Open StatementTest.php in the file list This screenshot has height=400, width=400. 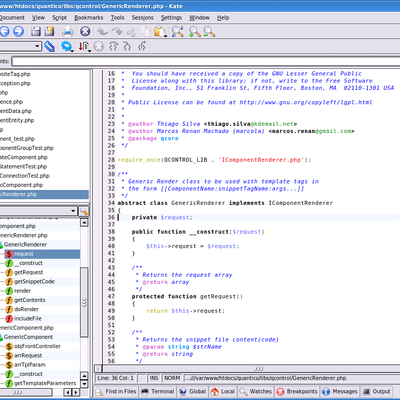pyautogui.click(x=23, y=166)
